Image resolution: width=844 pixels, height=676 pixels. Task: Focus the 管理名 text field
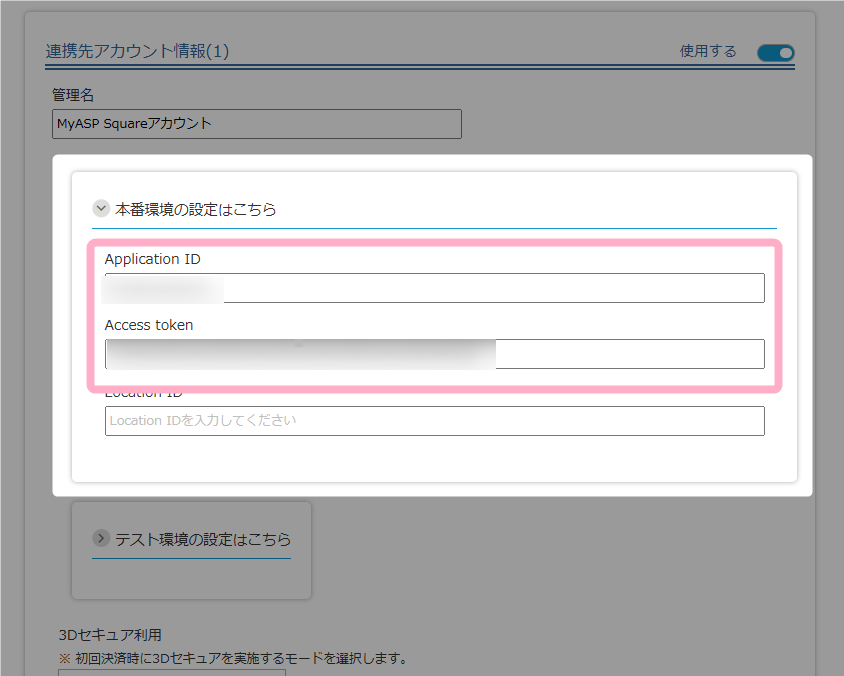coord(256,124)
